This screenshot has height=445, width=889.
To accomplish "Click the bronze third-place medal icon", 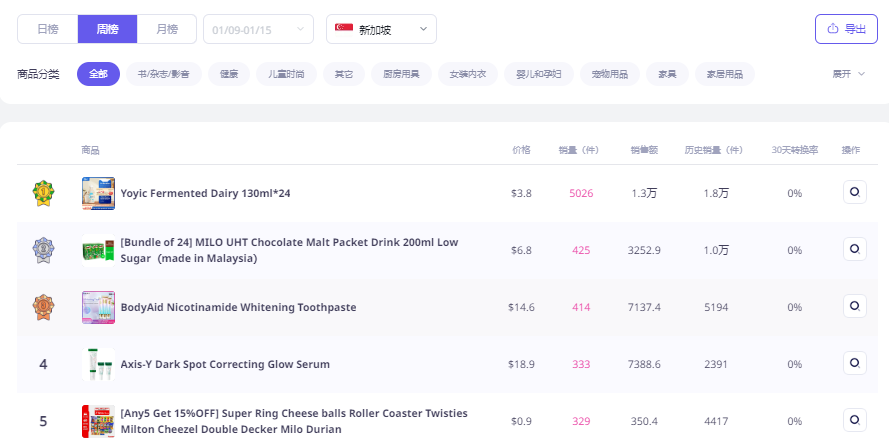I will pyautogui.click(x=43, y=307).
